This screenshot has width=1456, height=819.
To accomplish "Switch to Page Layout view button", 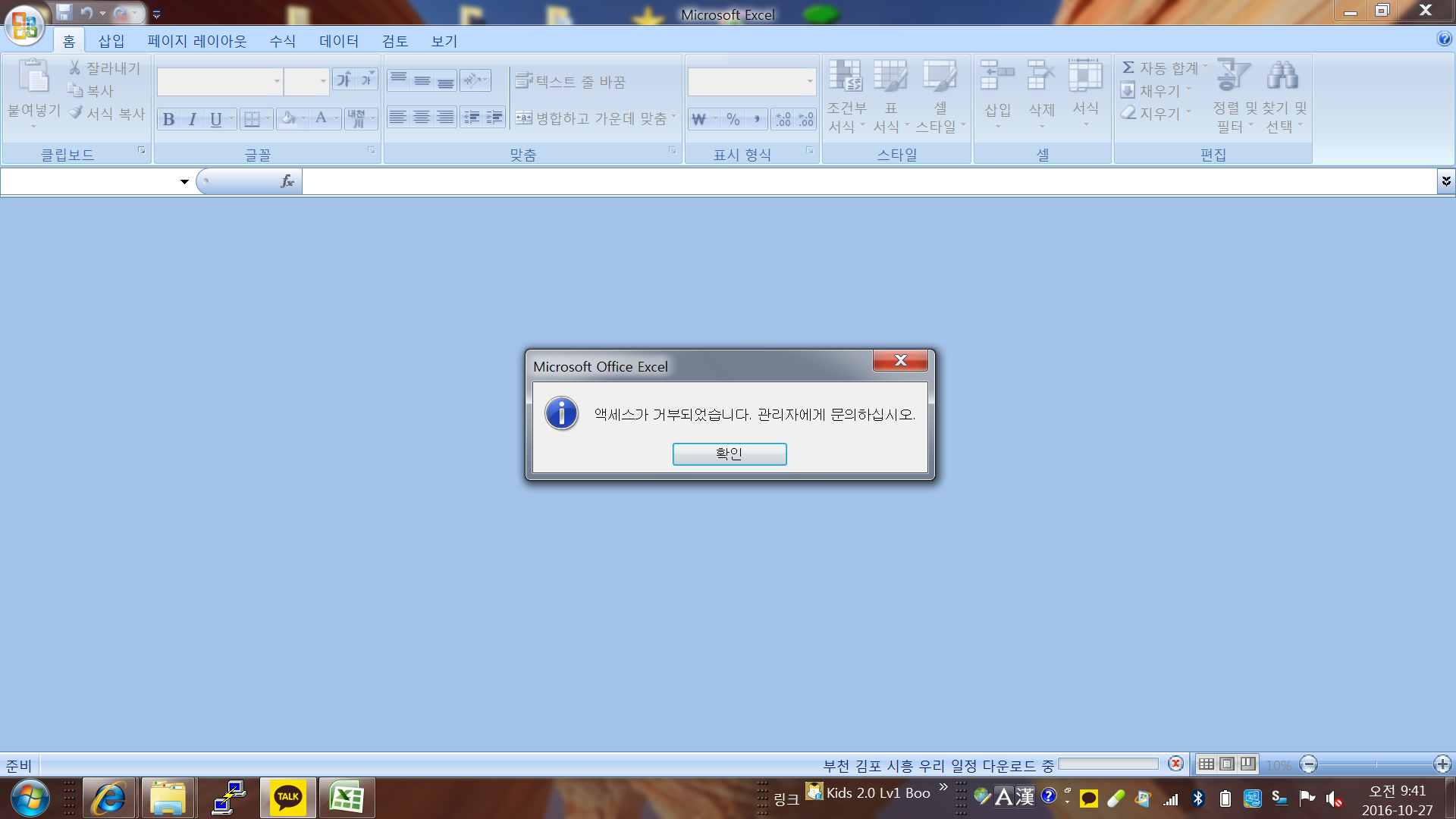I will 1227,764.
